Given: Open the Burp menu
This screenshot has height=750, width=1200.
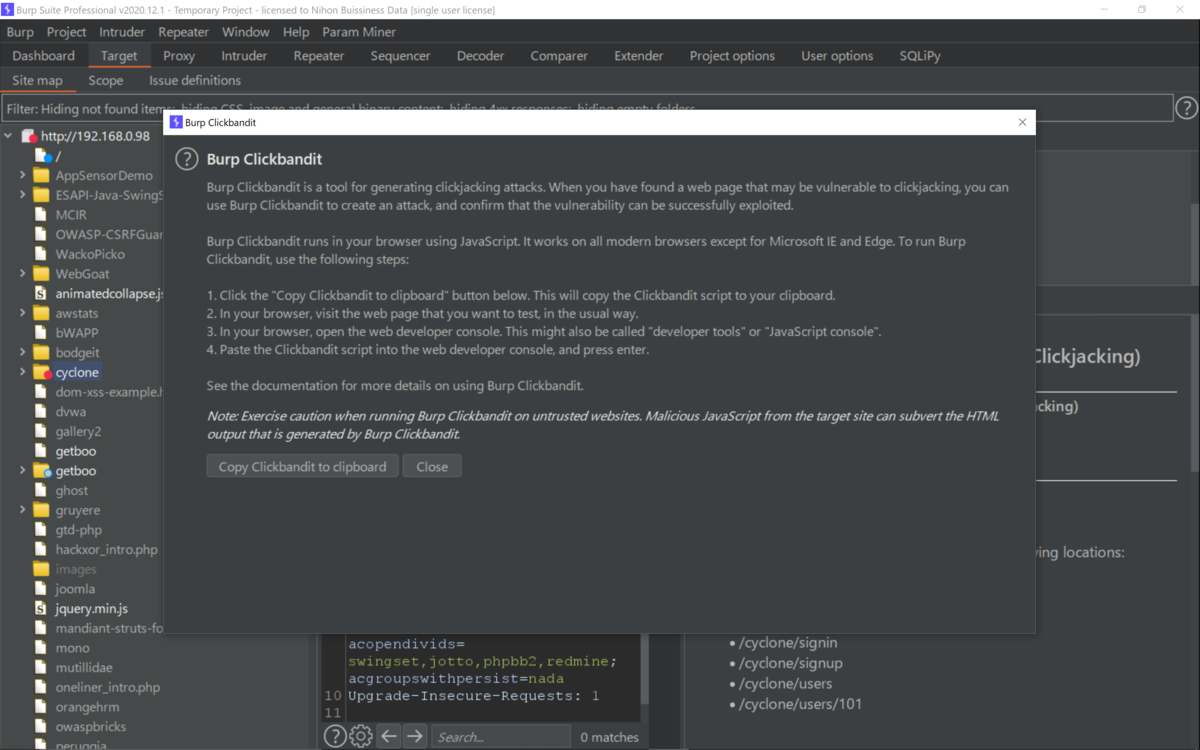Looking at the screenshot, I should click(20, 32).
